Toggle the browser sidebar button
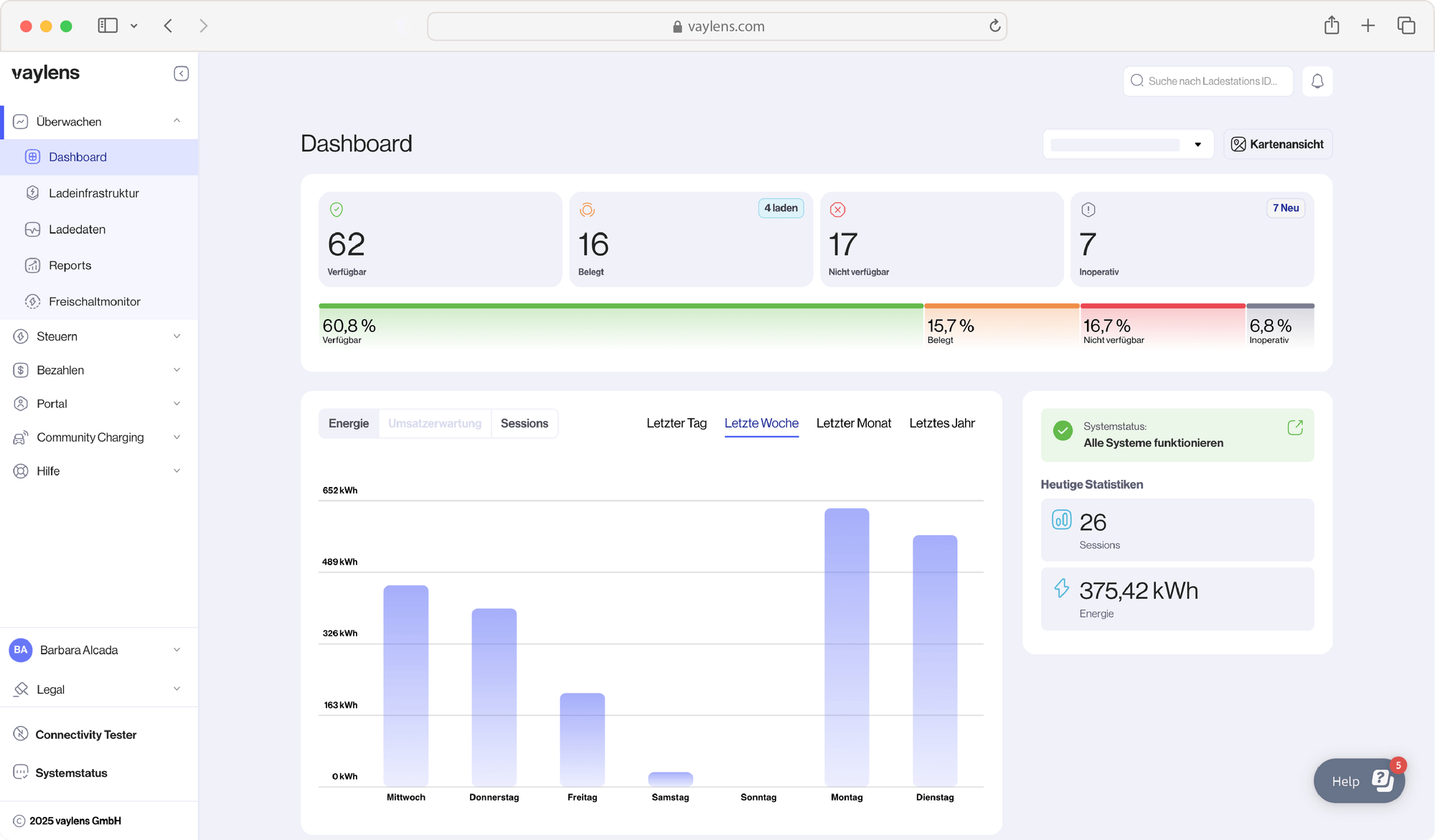Image resolution: width=1435 pixels, height=840 pixels. 108,26
